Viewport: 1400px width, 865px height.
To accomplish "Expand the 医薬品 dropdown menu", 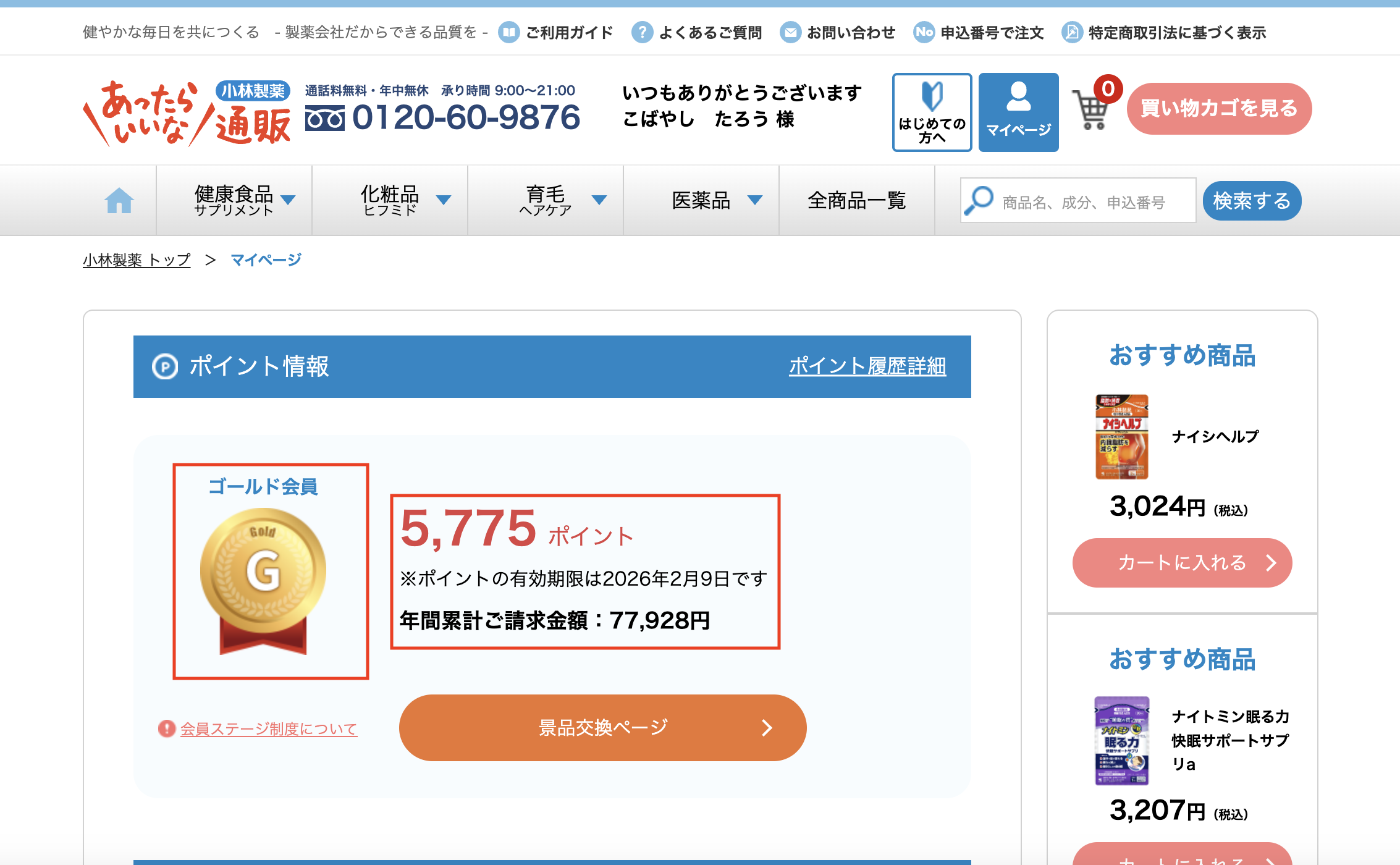I will (x=701, y=200).
